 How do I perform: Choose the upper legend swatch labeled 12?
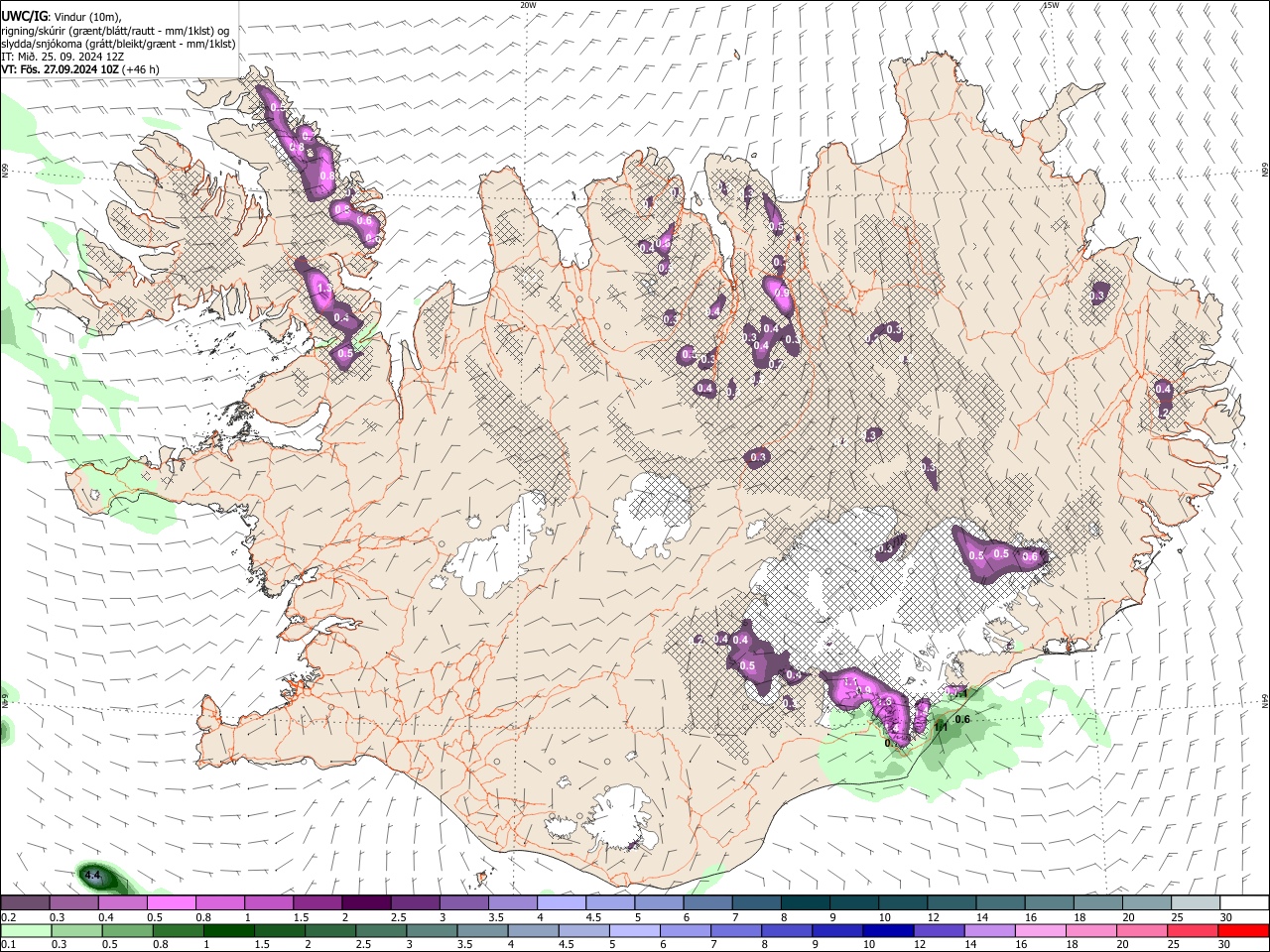coord(952,902)
